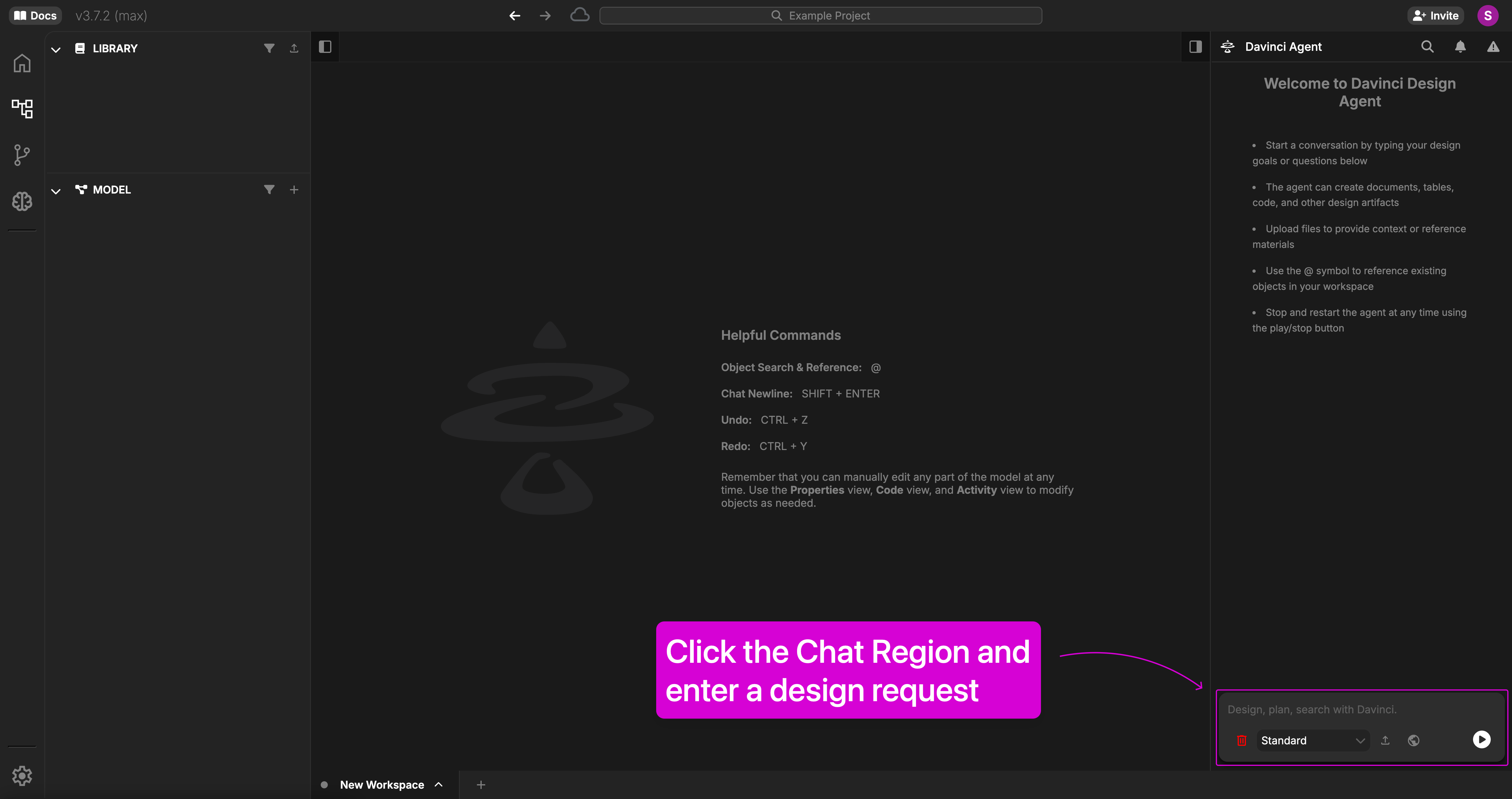Screen dimensions: 1512x799
Task: Click the cloud sync status icon
Action: tap(579, 15)
